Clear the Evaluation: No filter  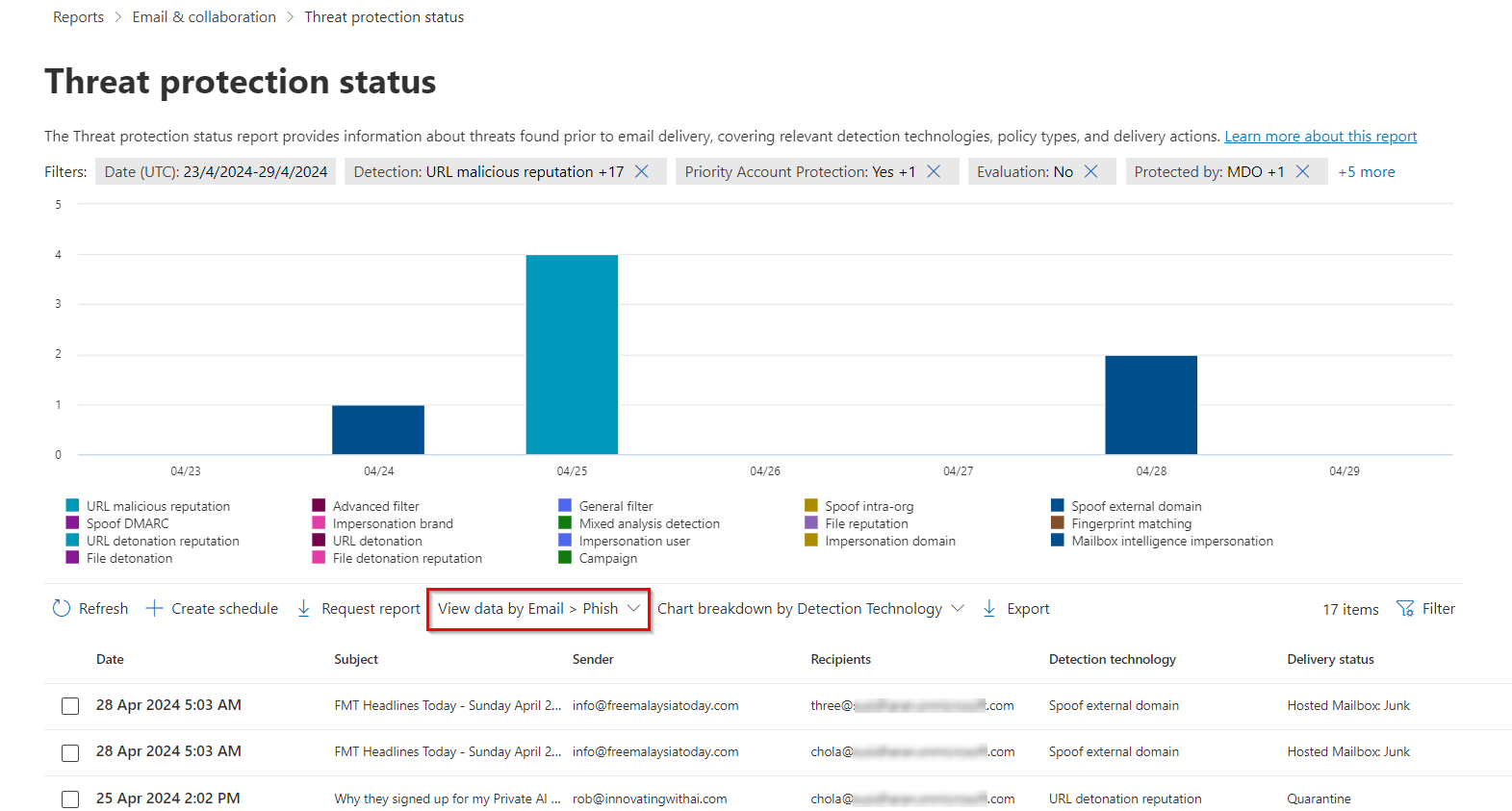pos(1090,171)
